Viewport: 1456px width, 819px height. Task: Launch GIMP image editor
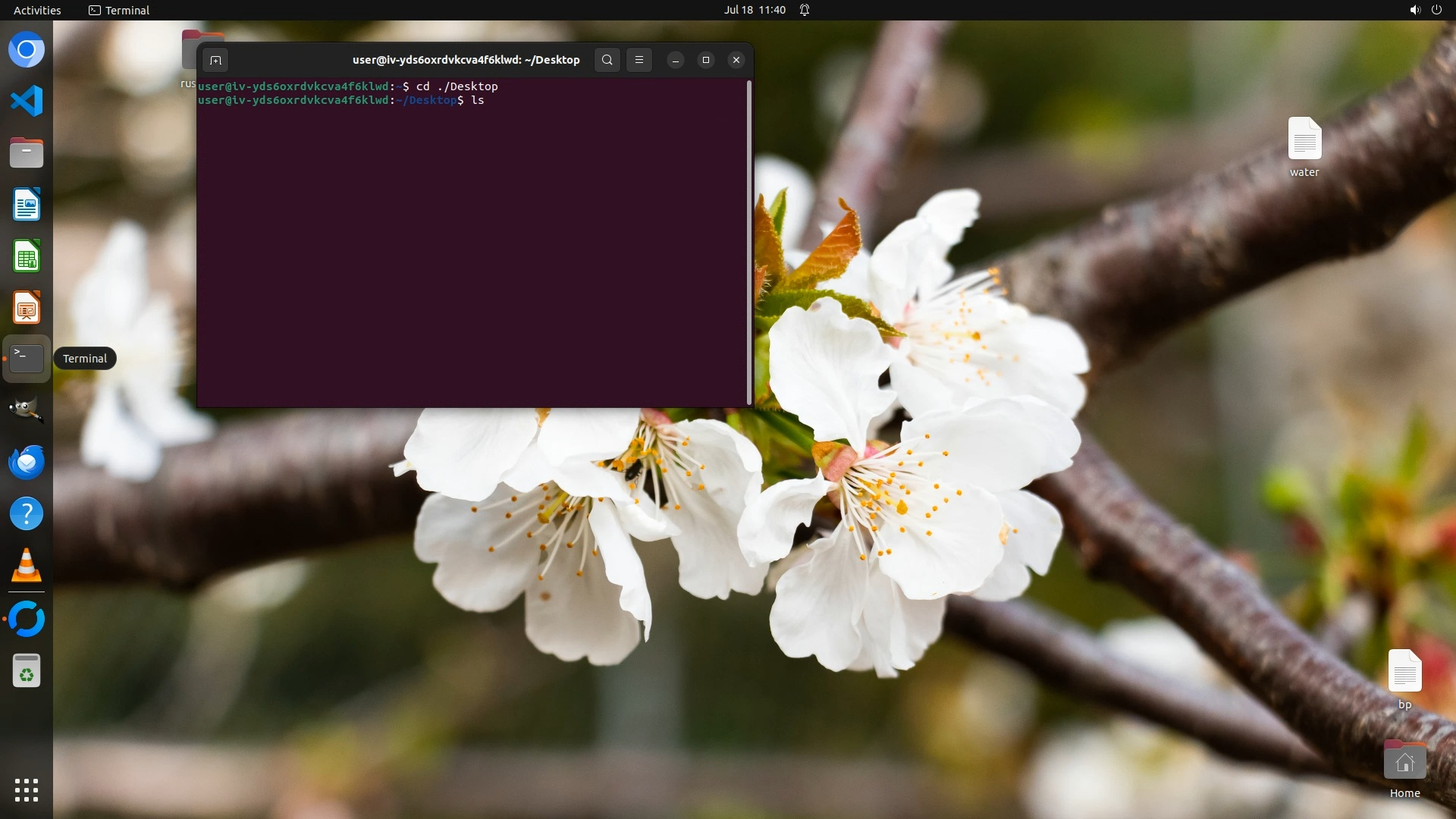click(27, 410)
